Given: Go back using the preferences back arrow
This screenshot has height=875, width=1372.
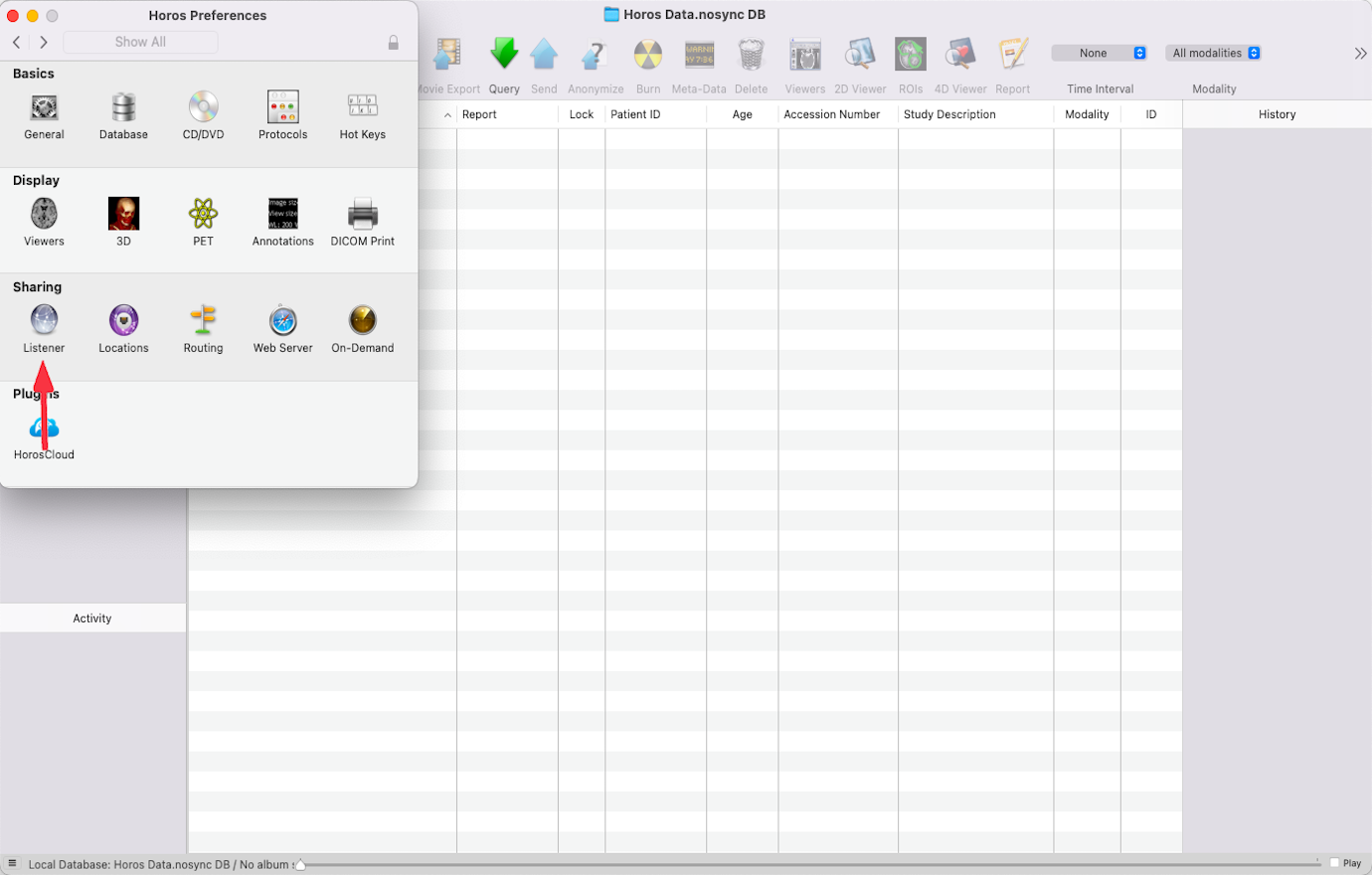Looking at the screenshot, I should pyautogui.click(x=16, y=43).
